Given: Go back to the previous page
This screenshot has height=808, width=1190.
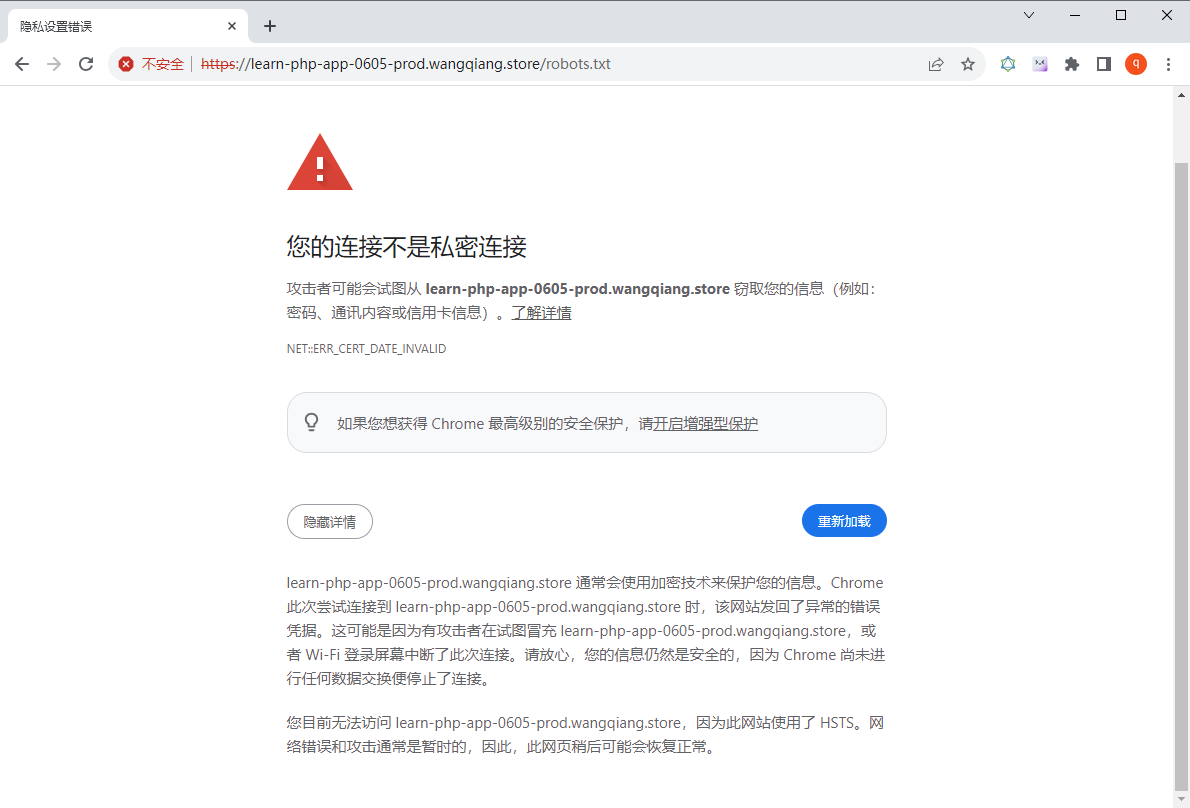Looking at the screenshot, I should [22, 64].
